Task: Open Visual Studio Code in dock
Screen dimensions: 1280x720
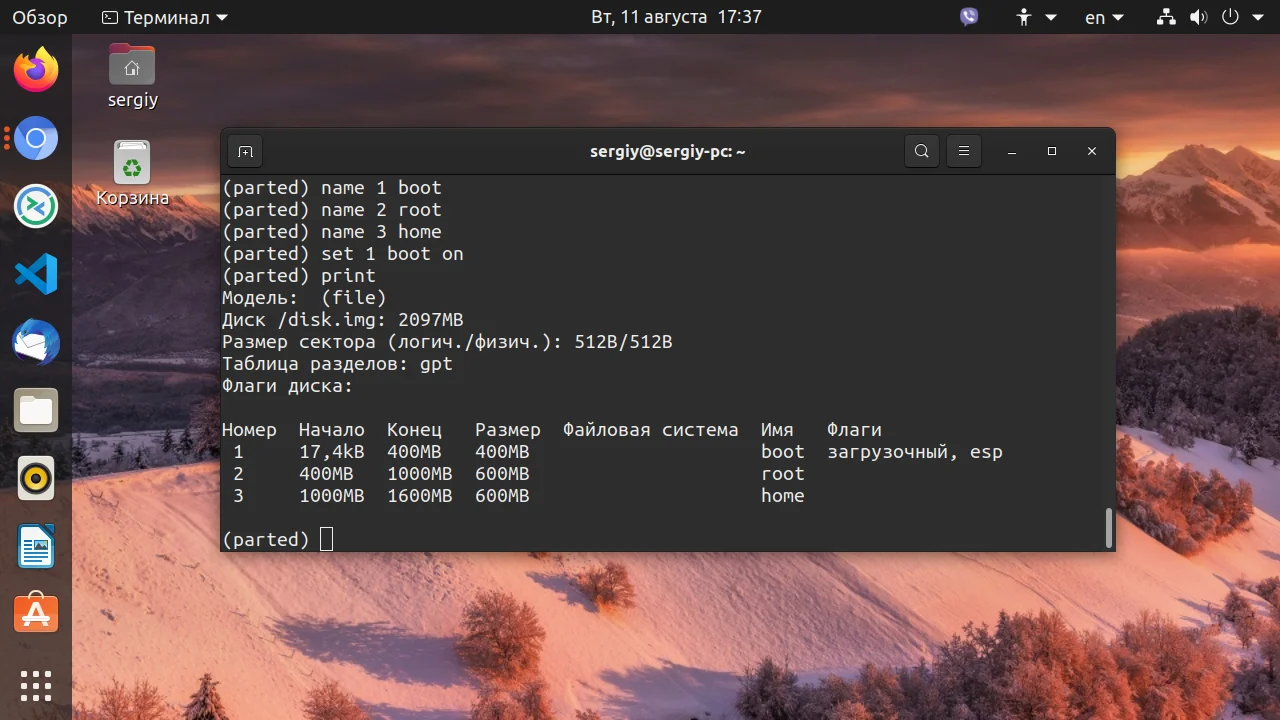Action: click(x=36, y=274)
